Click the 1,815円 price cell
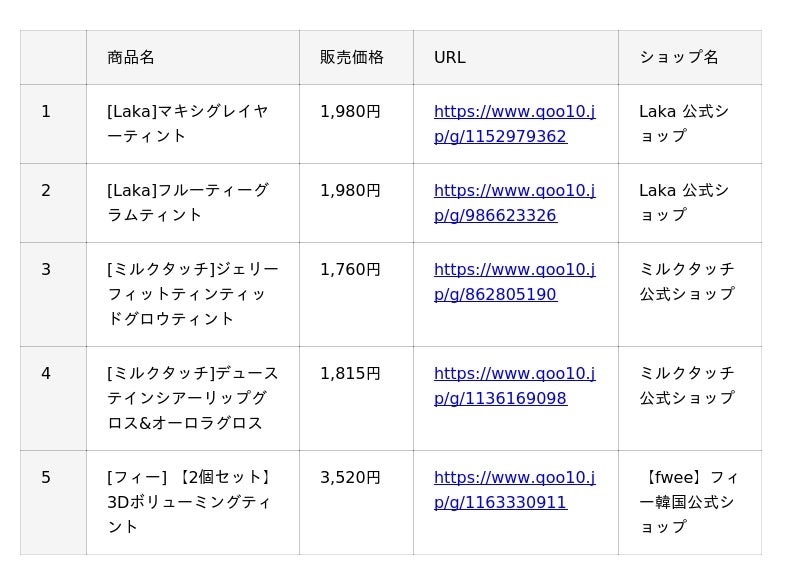The image size is (800, 585). point(350,374)
